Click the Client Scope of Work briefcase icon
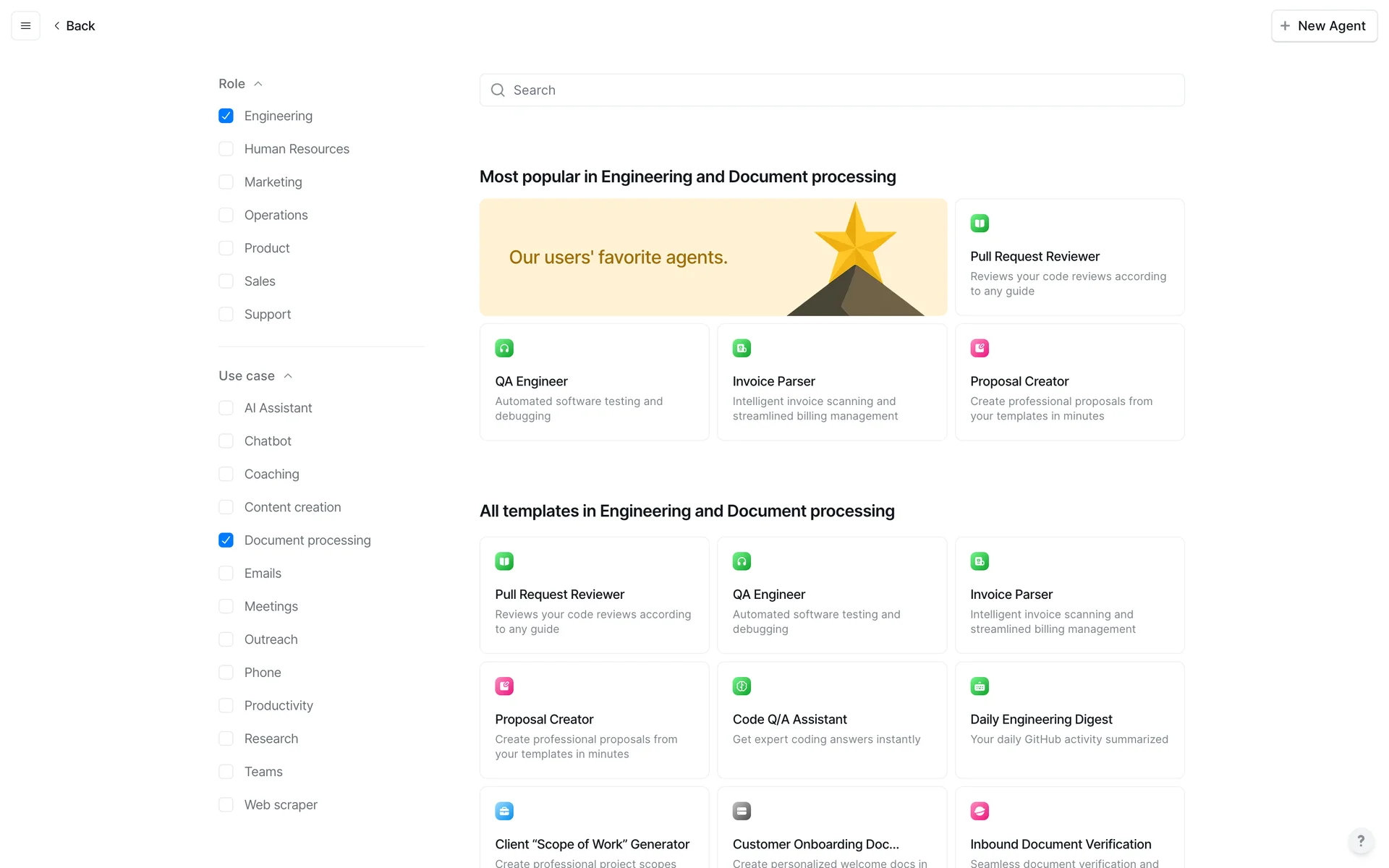This screenshot has height=868, width=1389. pos(504,811)
